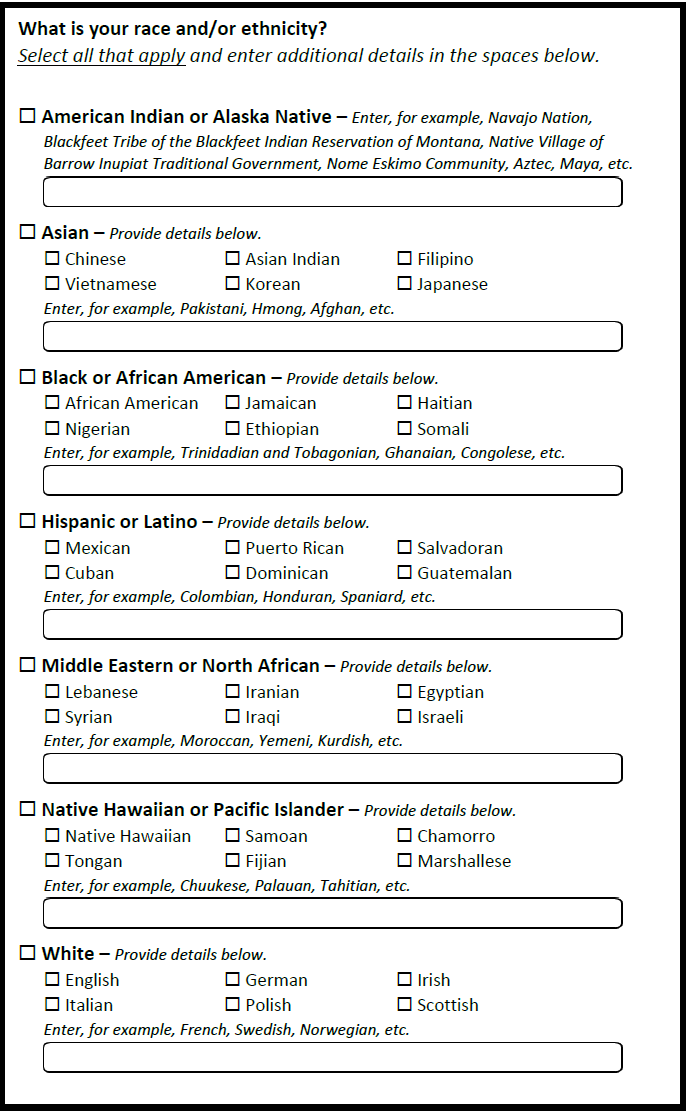Select the Jamaican checkbox
Image resolution: width=686 pixels, height=1112 pixels.
[x=233, y=403]
